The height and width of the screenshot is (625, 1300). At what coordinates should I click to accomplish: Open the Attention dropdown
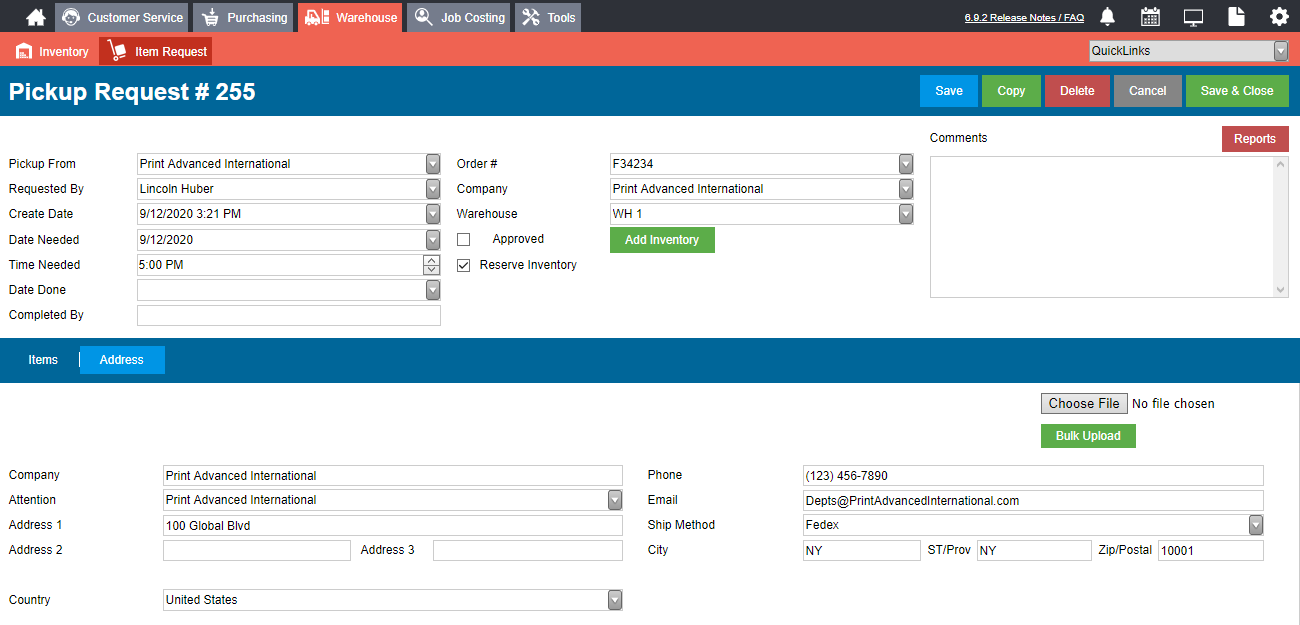pyautogui.click(x=615, y=500)
